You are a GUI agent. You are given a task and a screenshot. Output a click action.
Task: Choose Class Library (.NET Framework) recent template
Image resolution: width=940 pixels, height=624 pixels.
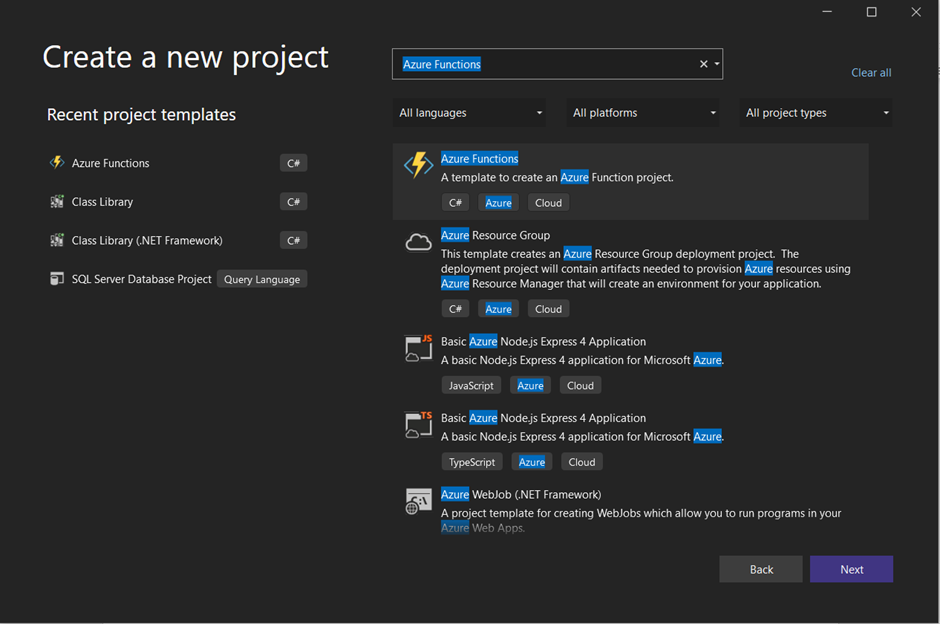pyautogui.click(x=177, y=240)
